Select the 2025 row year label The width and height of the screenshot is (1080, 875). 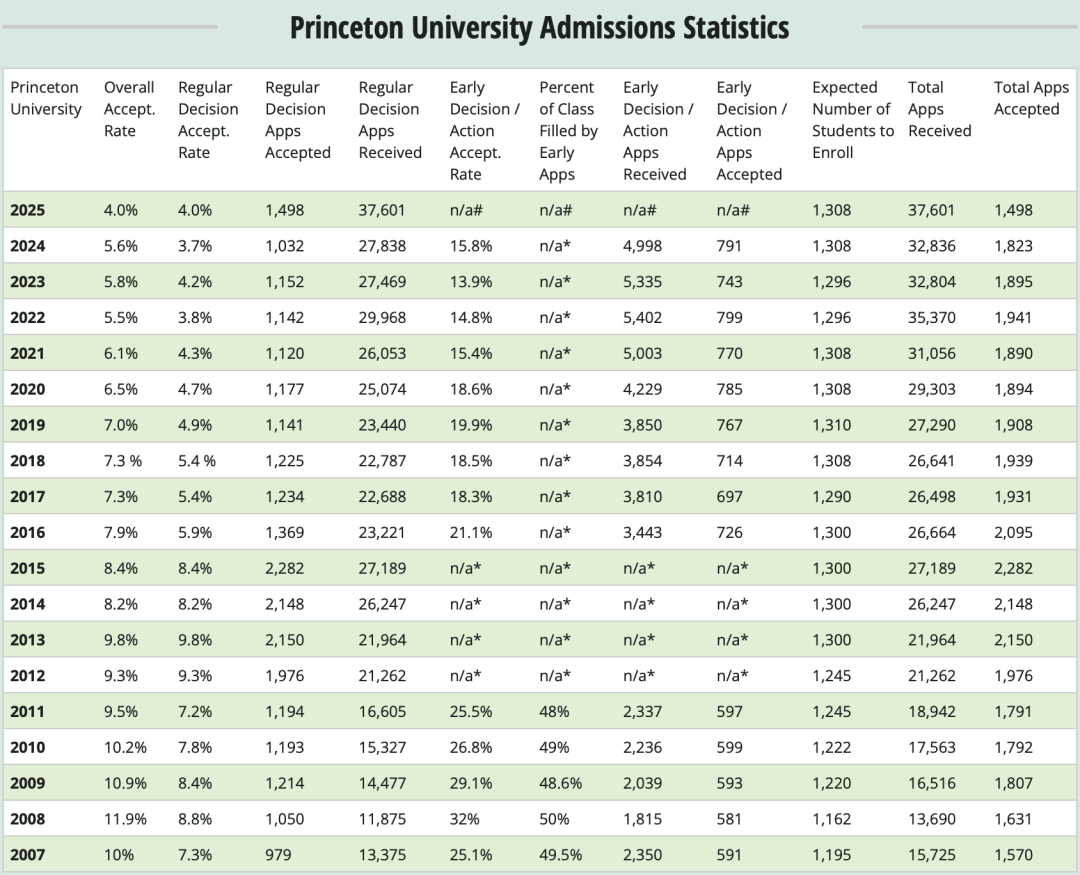28,210
